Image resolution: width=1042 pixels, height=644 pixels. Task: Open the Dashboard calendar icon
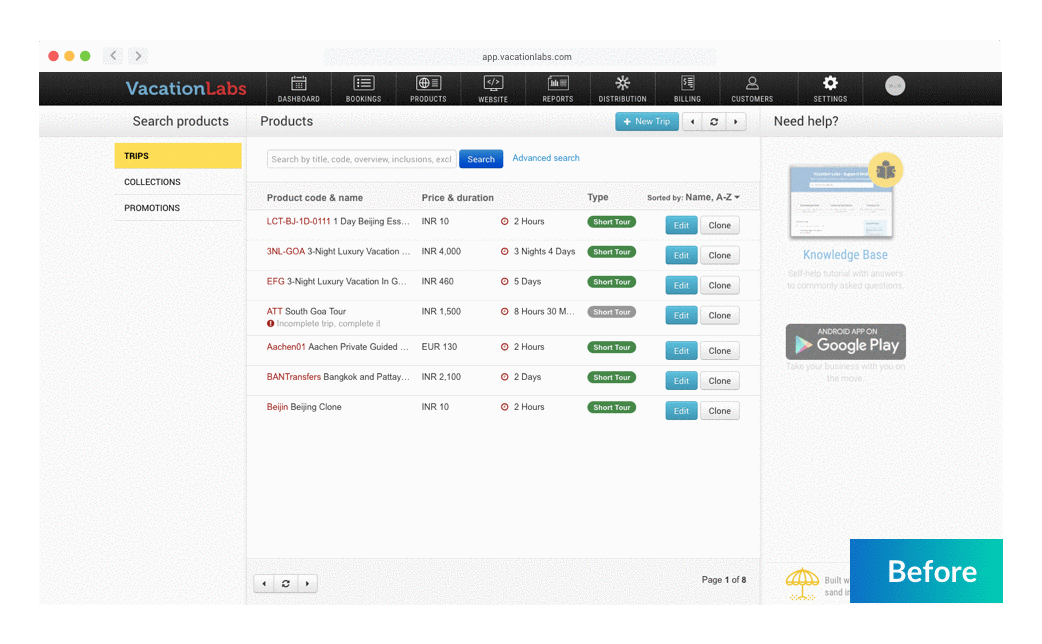coord(298,84)
